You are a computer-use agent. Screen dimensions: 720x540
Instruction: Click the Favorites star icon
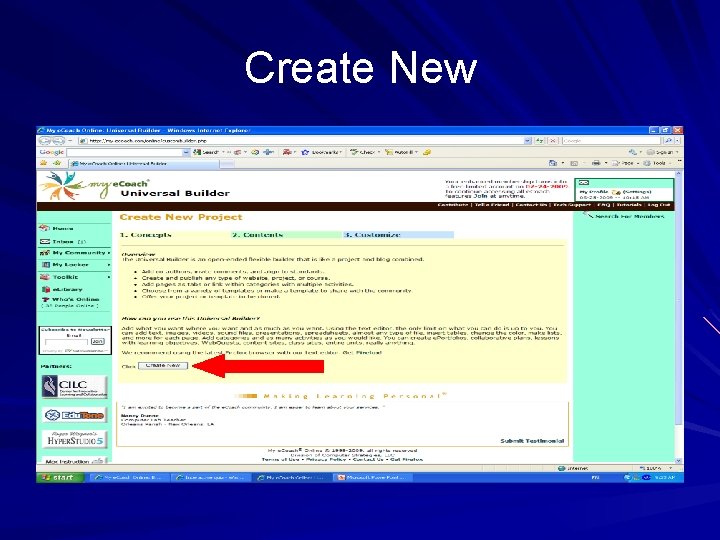coord(44,163)
